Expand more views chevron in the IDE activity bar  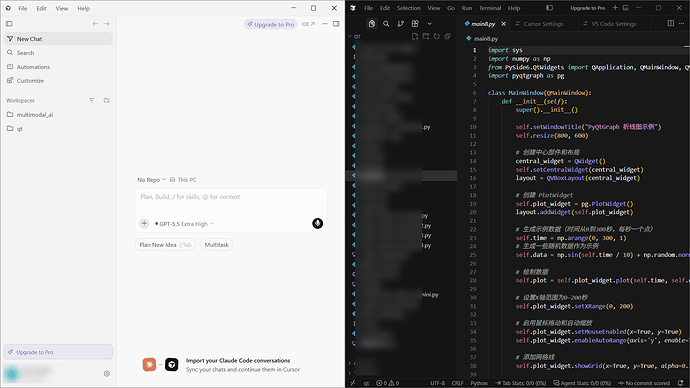[429, 24]
